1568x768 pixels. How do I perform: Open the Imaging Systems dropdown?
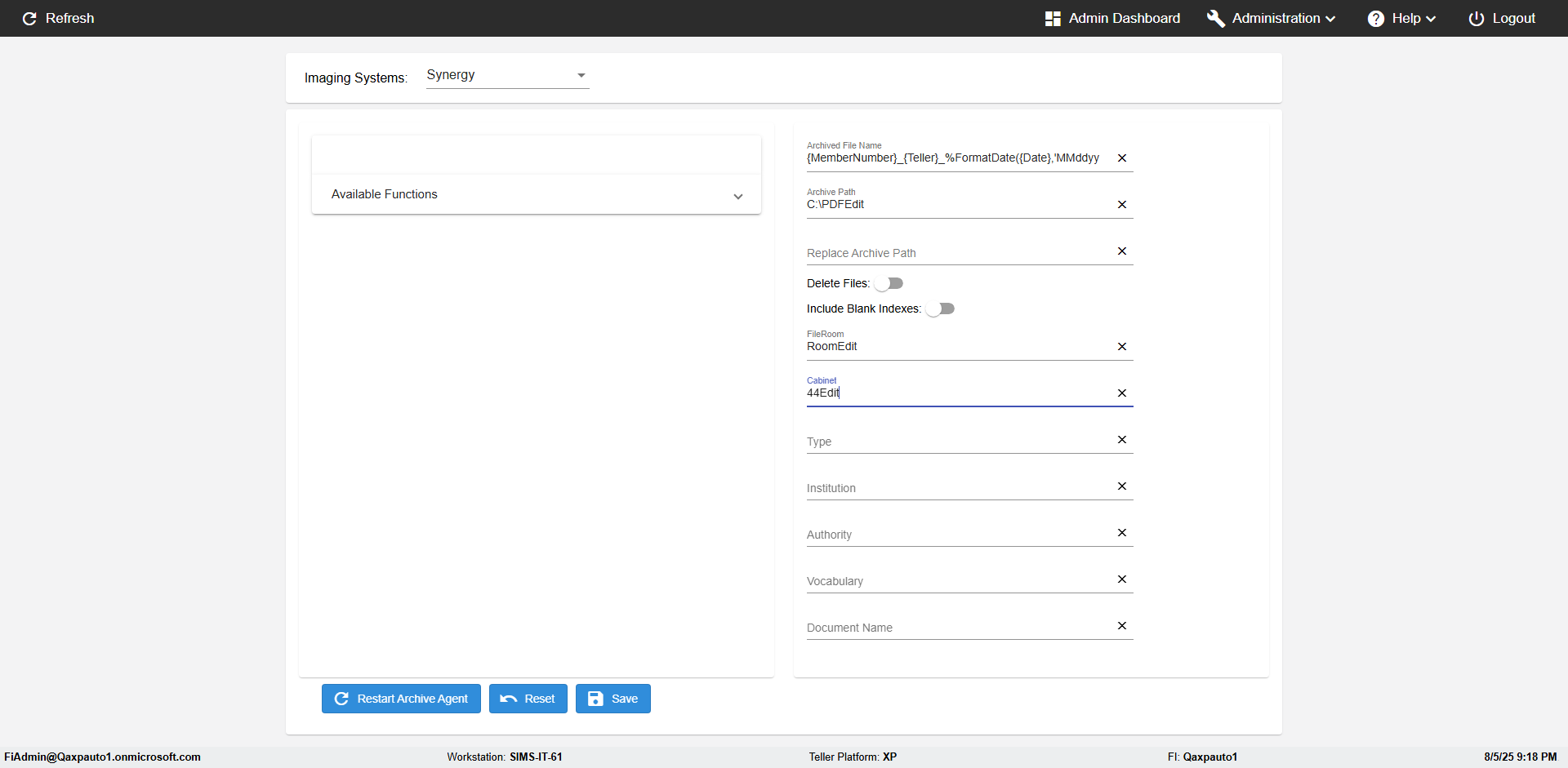[x=507, y=75]
